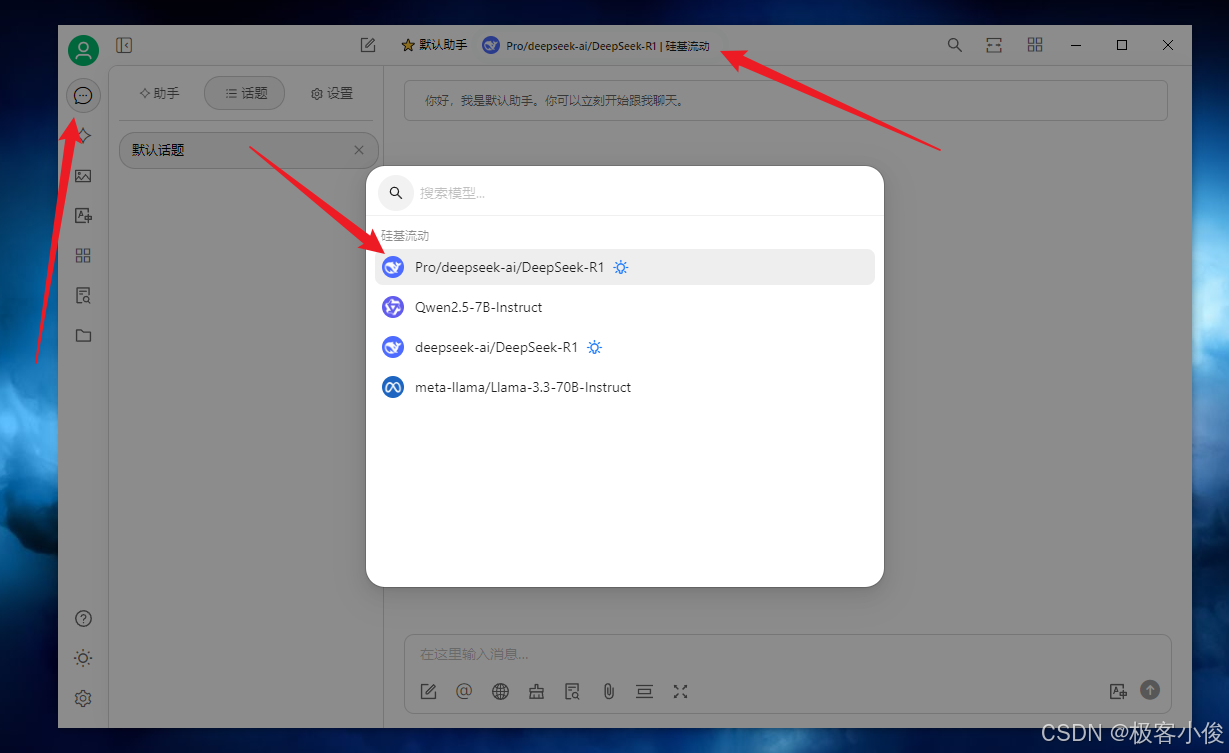Click the clear context icon
Image resolution: width=1229 pixels, height=753 pixels.
click(x=644, y=691)
